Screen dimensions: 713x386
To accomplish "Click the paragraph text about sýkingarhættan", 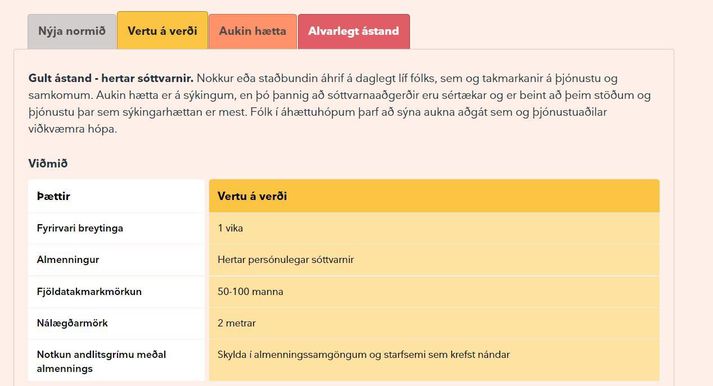I will coord(317,112).
